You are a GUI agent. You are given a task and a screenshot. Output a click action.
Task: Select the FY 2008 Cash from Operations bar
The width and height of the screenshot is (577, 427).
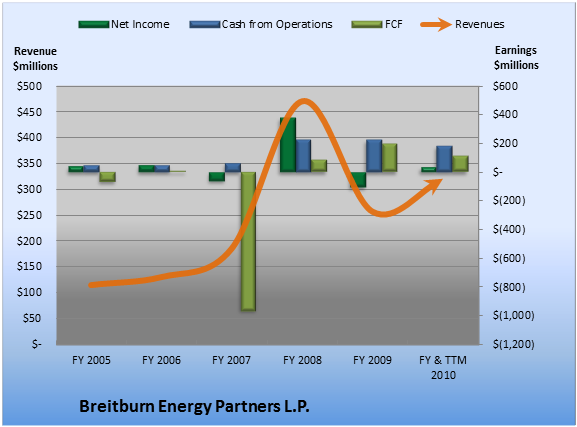pyautogui.click(x=304, y=156)
